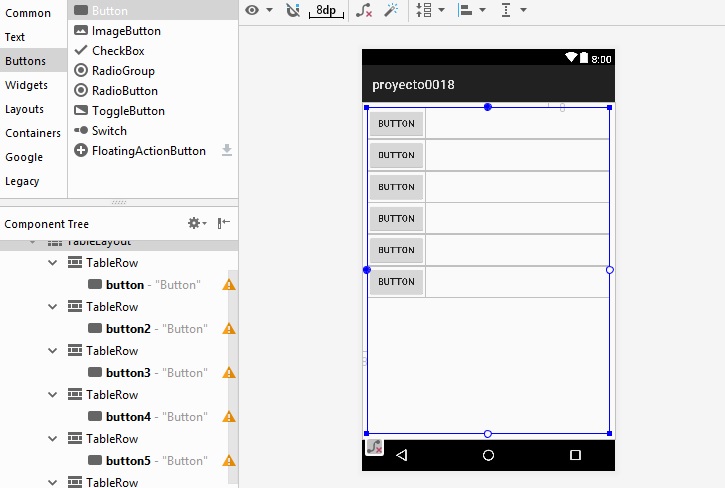Select the Widgets palette category

click(26, 85)
